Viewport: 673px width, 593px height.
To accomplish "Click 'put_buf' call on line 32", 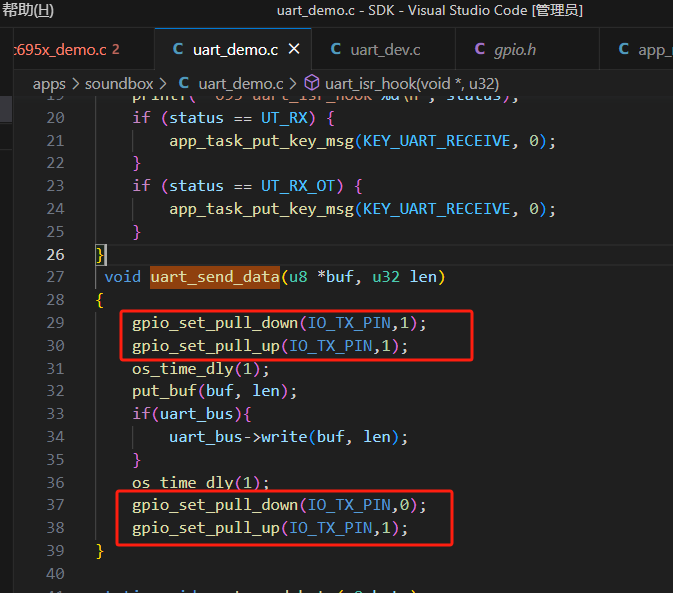I will [x=164, y=391].
